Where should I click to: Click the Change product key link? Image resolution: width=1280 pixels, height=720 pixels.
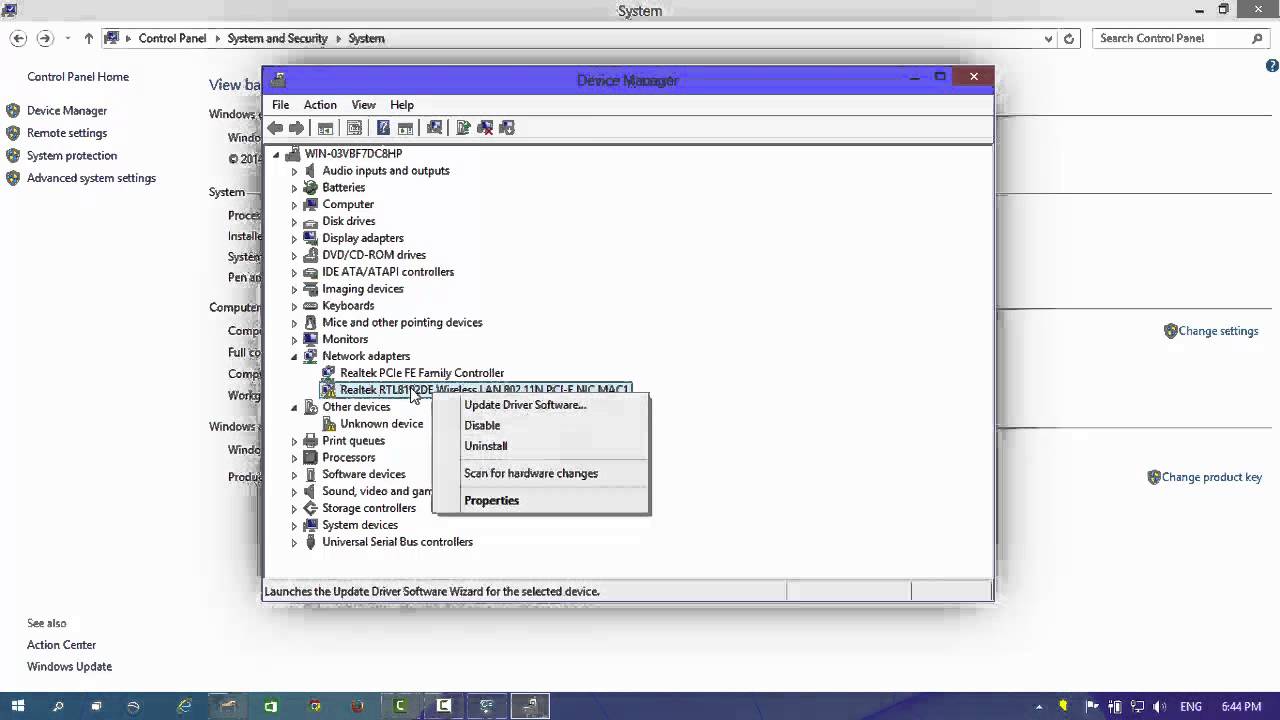pos(1212,477)
